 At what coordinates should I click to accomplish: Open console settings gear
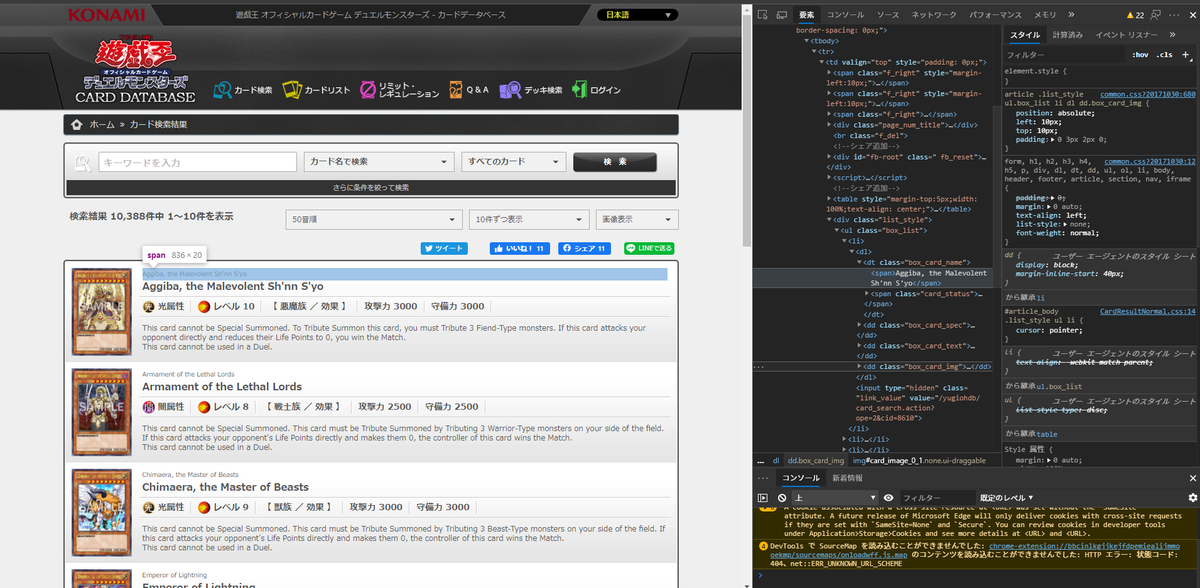click(x=1192, y=497)
